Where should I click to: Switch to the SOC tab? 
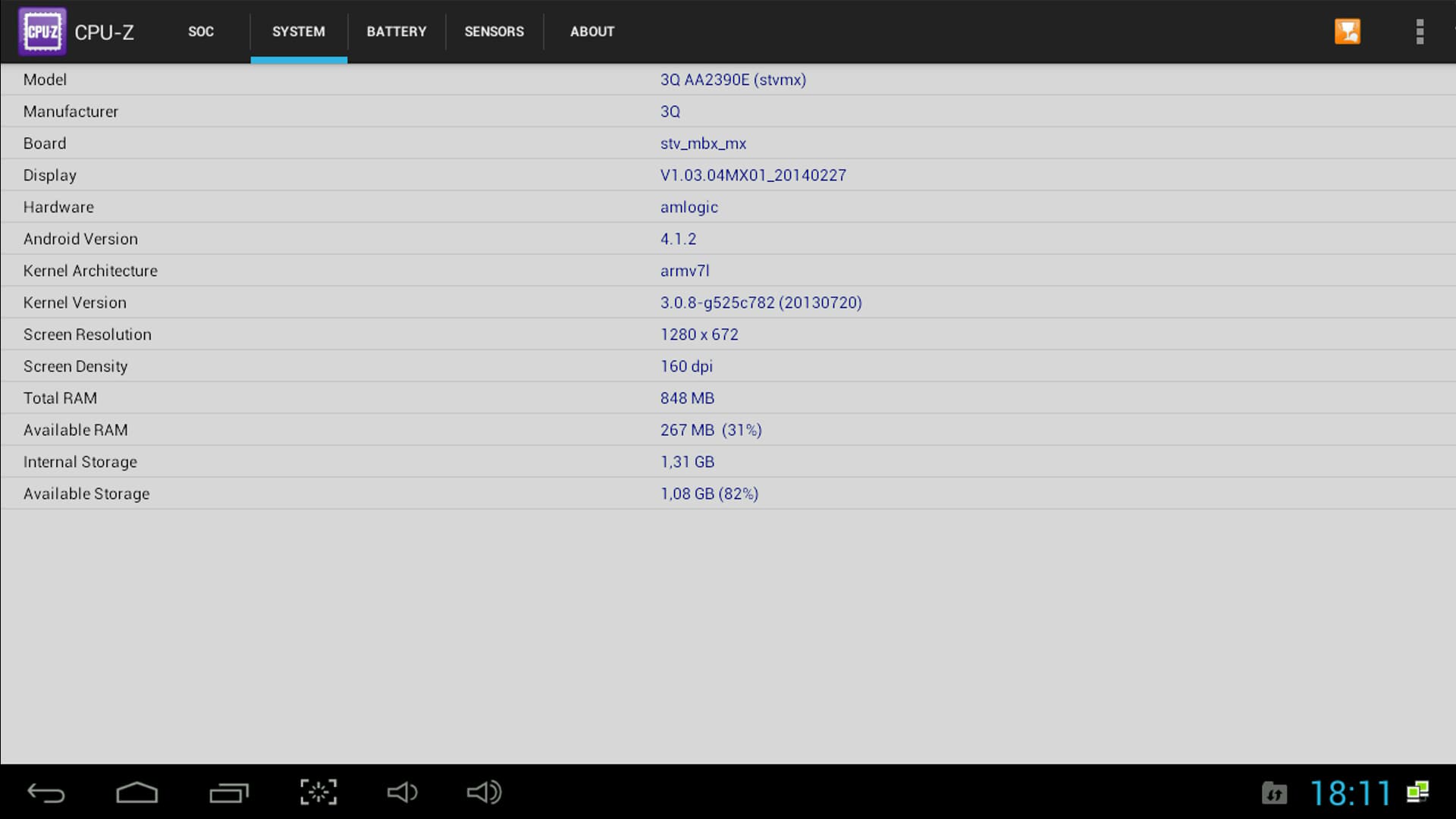pos(201,32)
